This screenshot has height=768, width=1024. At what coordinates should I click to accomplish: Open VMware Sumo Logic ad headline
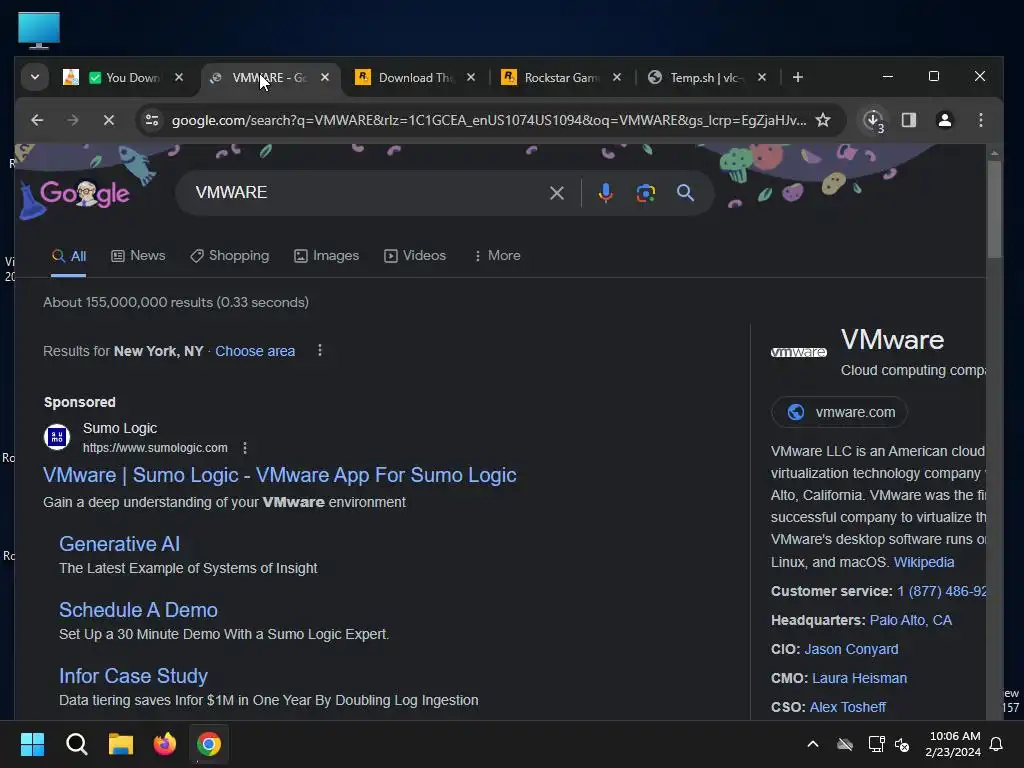pos(280,475)
